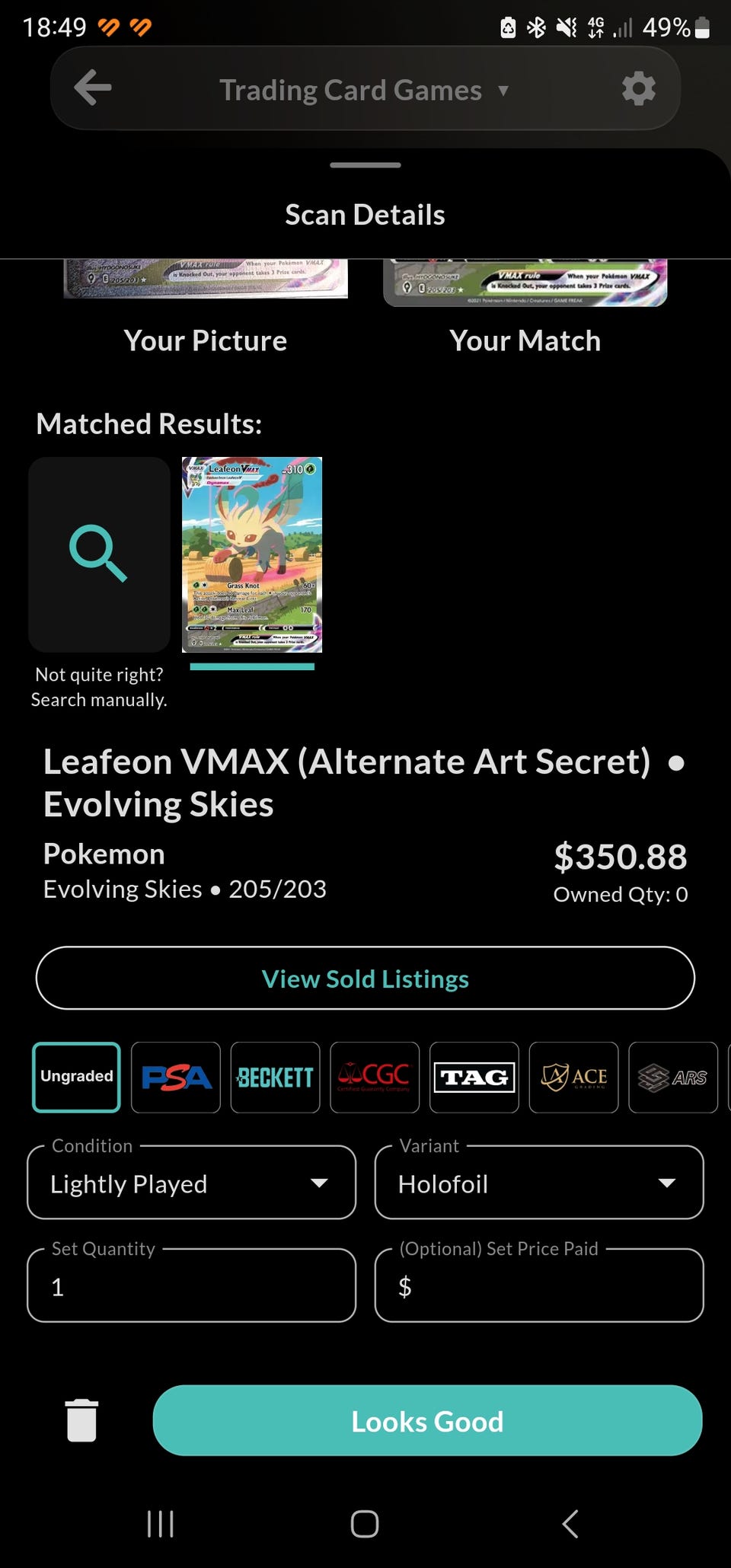Viewport: 731px width, 1568px height.
Task: Select Beckett grading company
Action: pyautogui.click(x=275, y=1077)
